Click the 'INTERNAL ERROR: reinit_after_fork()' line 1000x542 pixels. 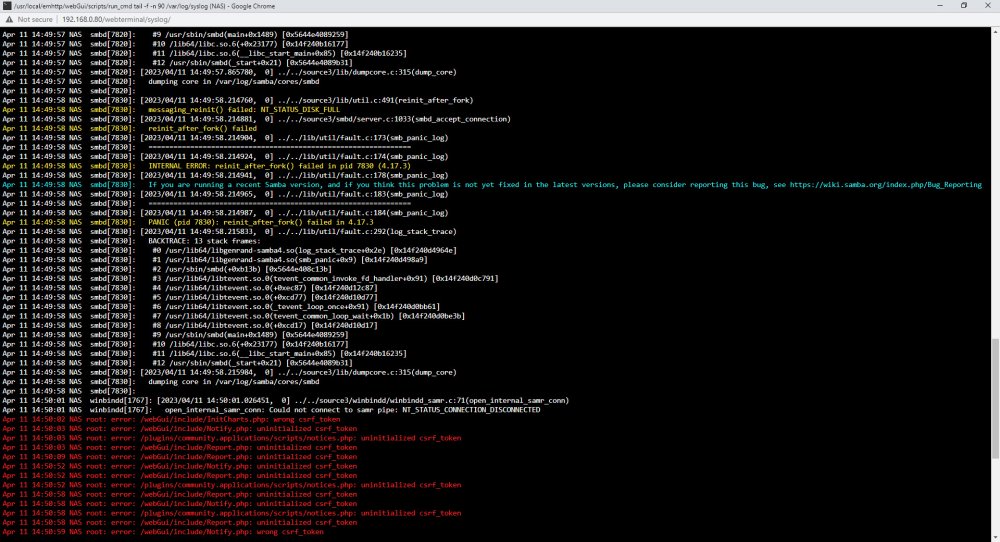tap(206, 166)
